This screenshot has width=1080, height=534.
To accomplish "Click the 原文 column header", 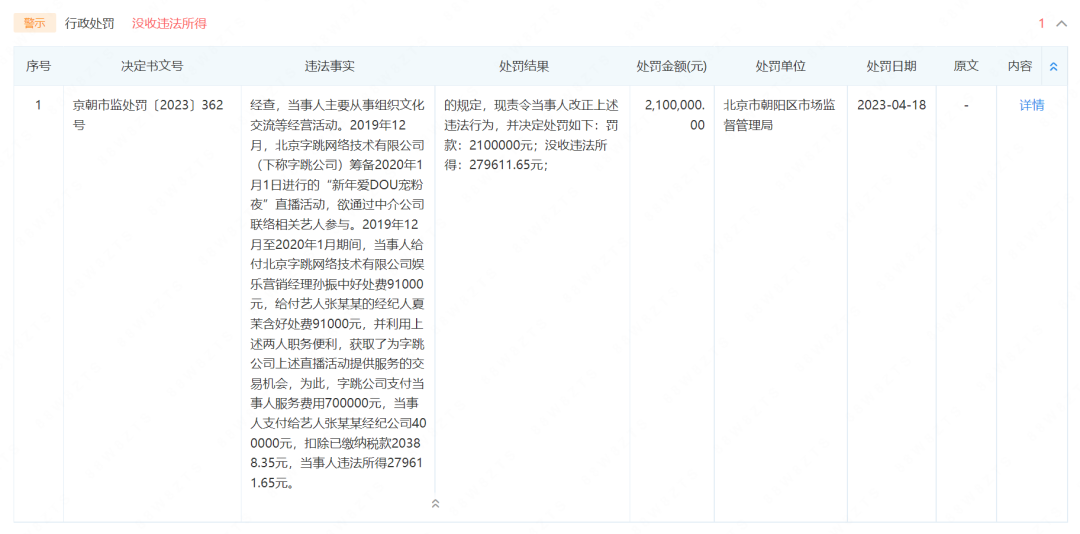I will pos(966,66).
